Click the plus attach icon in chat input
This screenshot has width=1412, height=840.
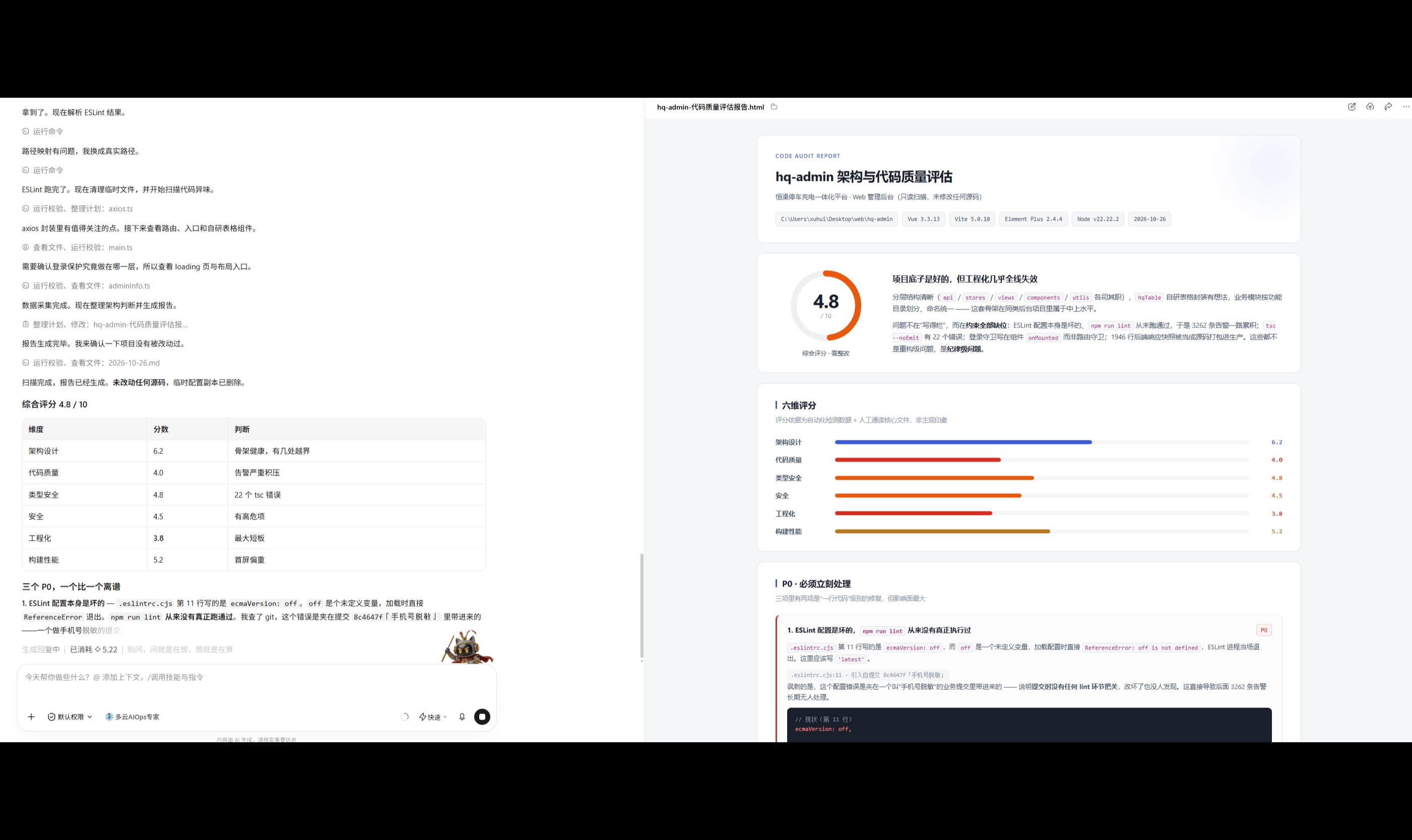point(31,717)
